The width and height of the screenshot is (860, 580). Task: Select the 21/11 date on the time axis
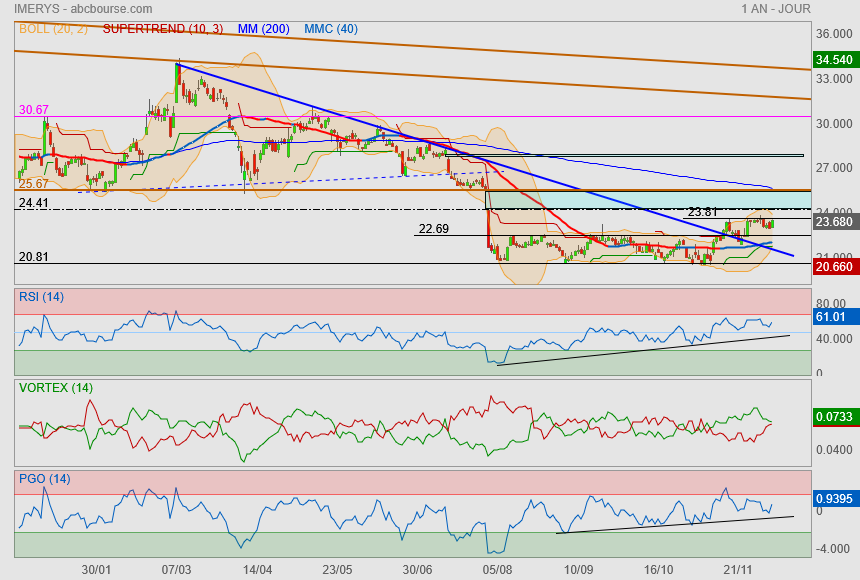737,569
